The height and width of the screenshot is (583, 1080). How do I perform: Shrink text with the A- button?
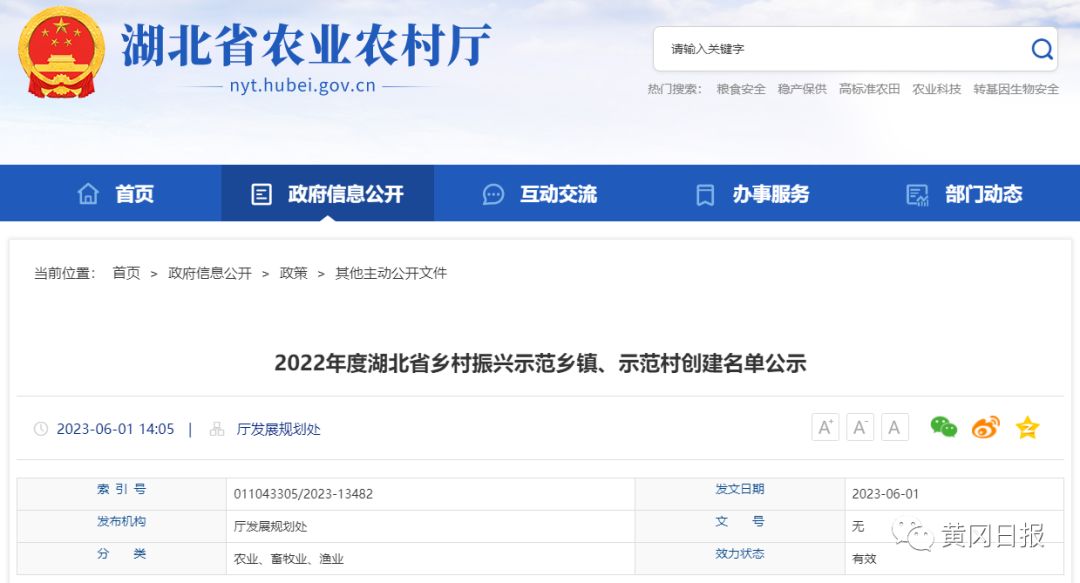(859, 426)
